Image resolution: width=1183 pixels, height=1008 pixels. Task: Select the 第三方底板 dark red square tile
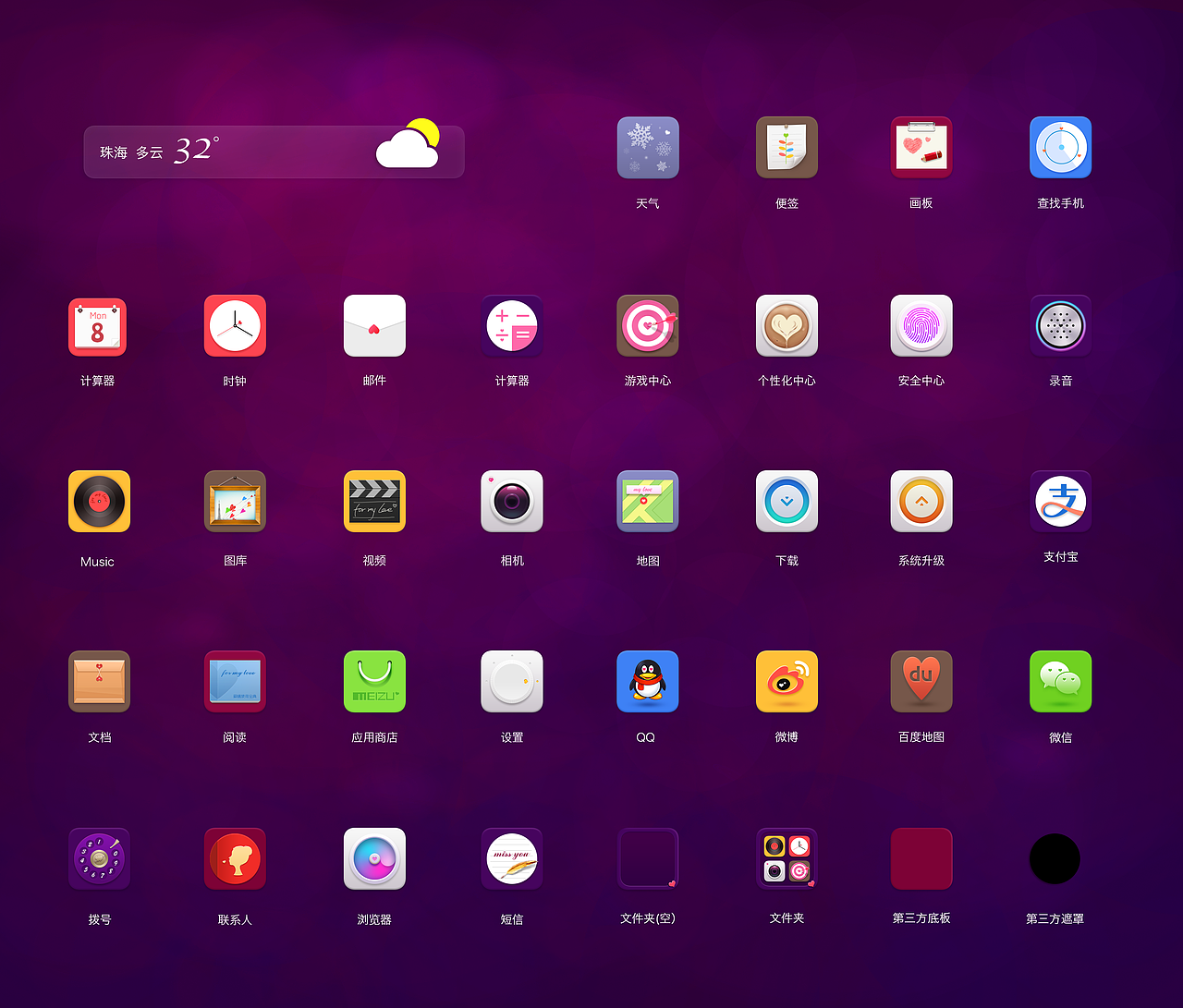click(x=921, y=859)
